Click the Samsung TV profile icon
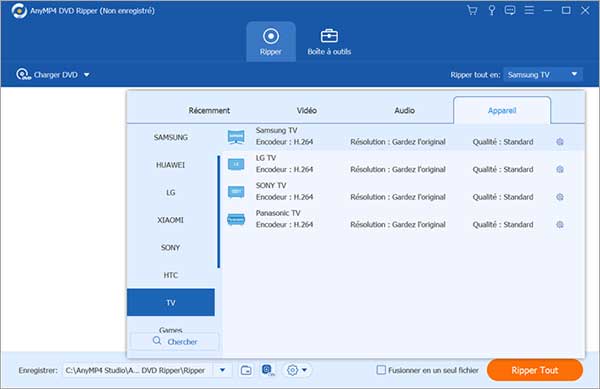Image resolution: width=600 pixels, height=389 pixels. coord(236,137)
